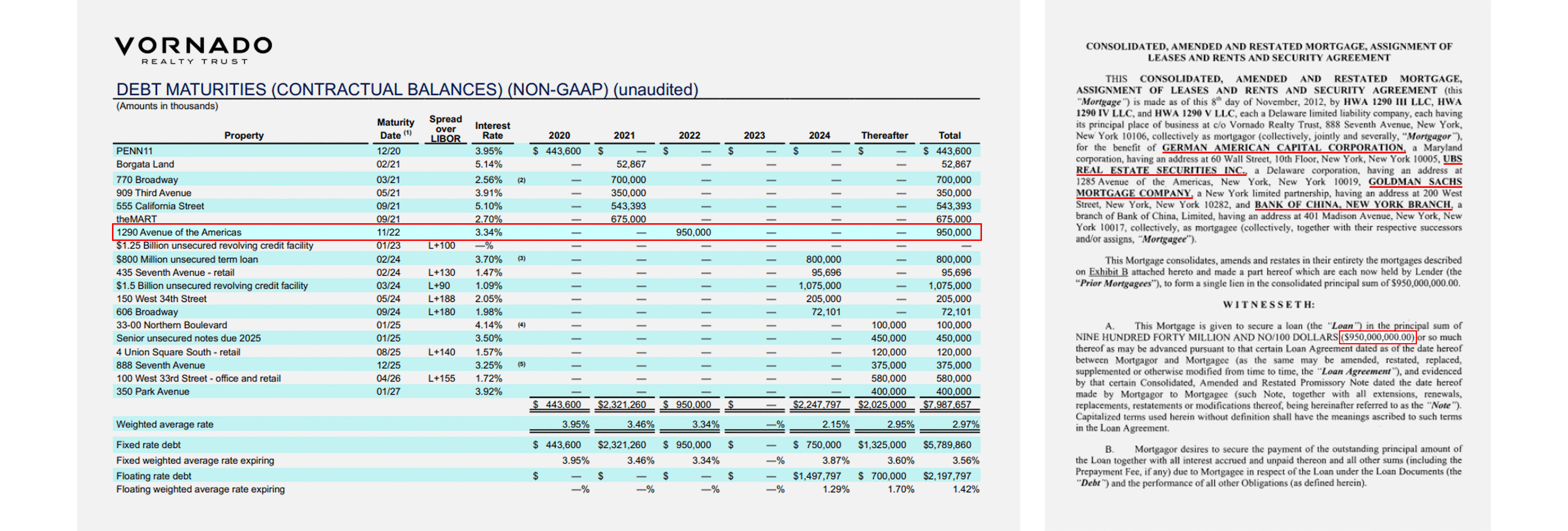Image resolution: width=1568 pixels, height=531 pixels.
Task: Click the Debt Maturities heading
Action: click(407, 89)
